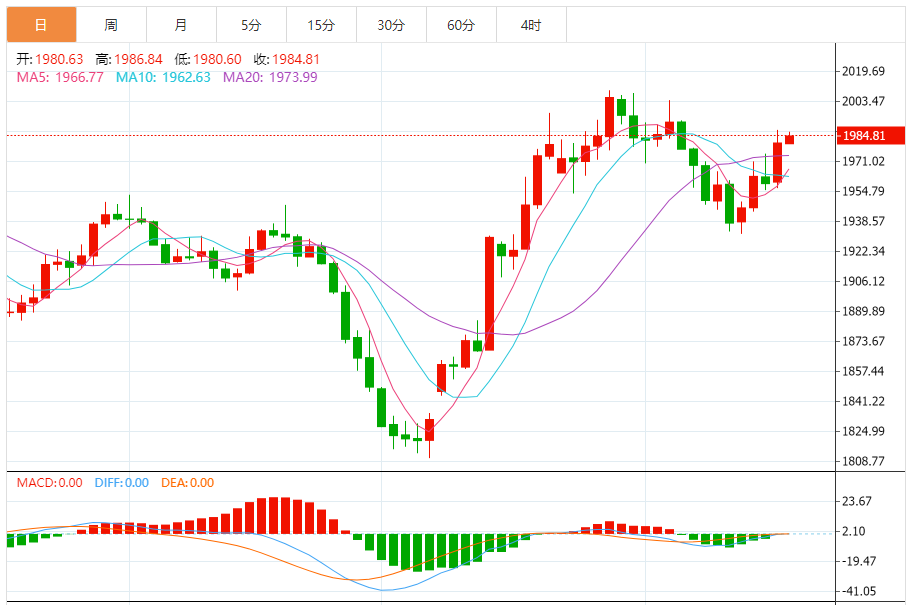Click the lowest red candlestick near 1808.77
917x605 pixels.
430,430
